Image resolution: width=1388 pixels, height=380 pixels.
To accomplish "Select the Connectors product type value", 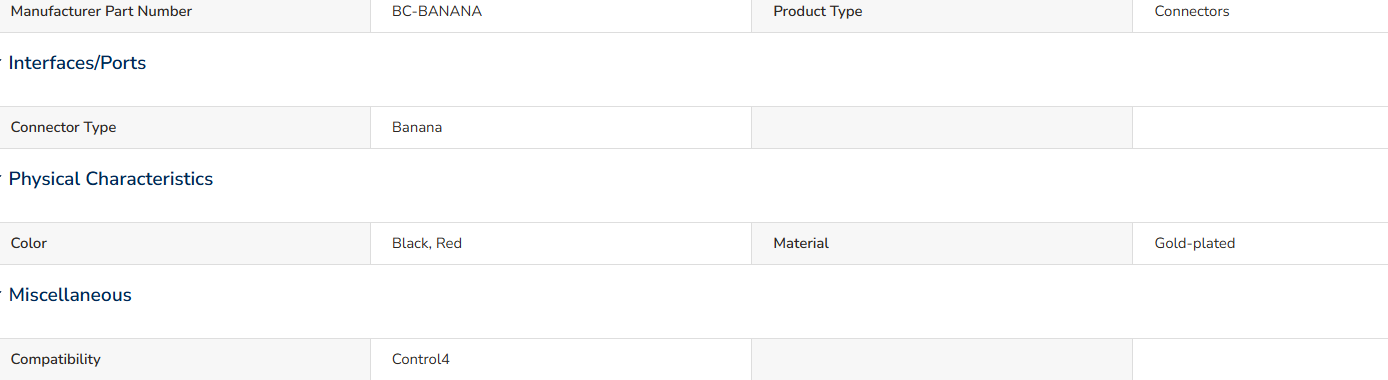I will tap(1192, 12).
